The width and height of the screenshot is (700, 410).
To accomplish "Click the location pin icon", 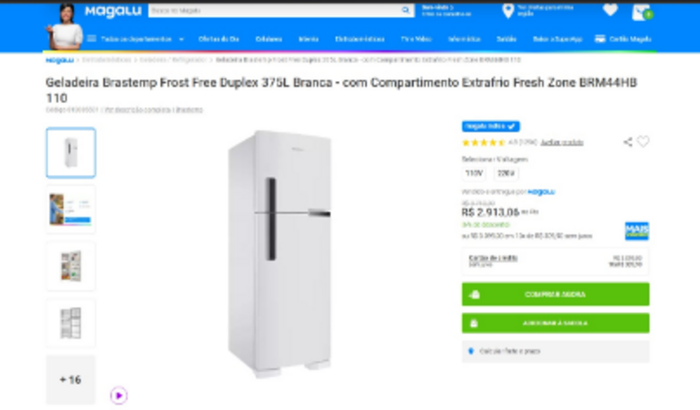I will [508, 11].
